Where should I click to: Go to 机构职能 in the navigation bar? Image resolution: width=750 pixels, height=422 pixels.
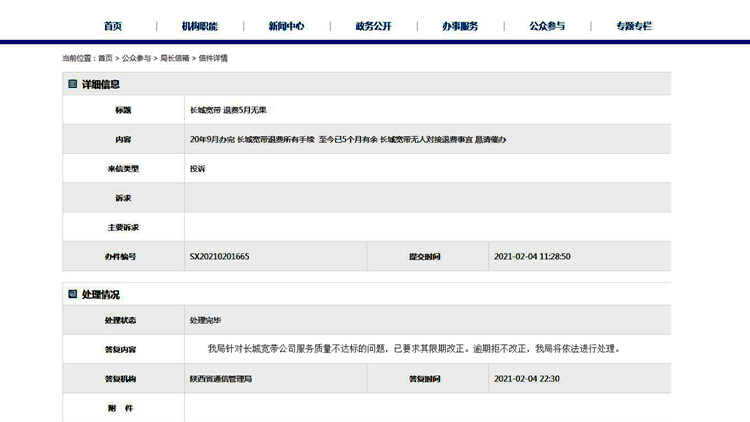[x=199, y=26]
